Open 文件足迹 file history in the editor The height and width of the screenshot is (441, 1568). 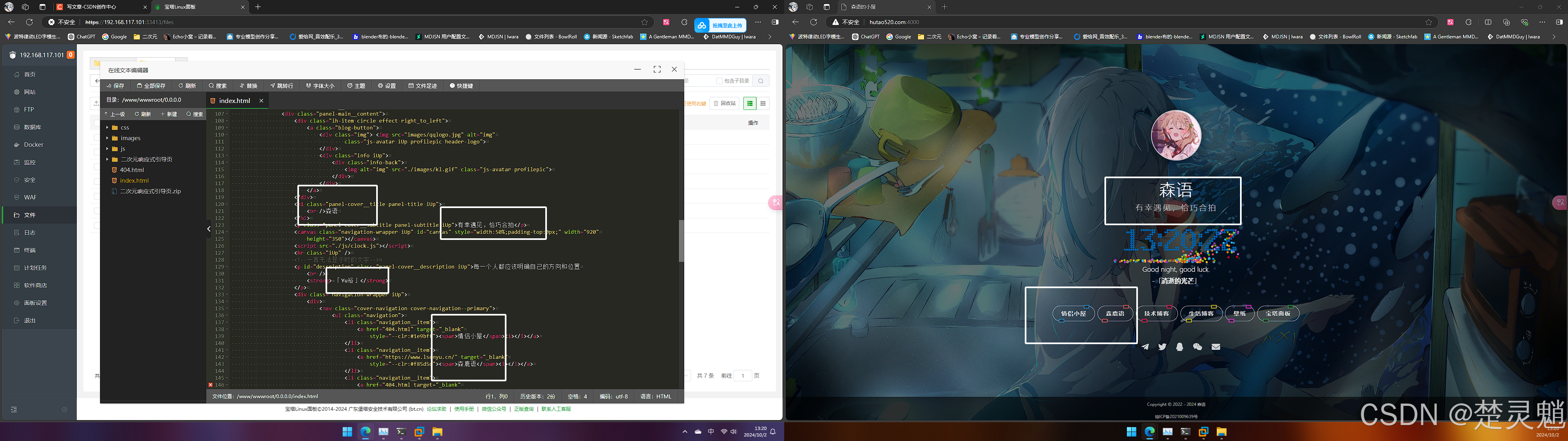pos(422,86)
